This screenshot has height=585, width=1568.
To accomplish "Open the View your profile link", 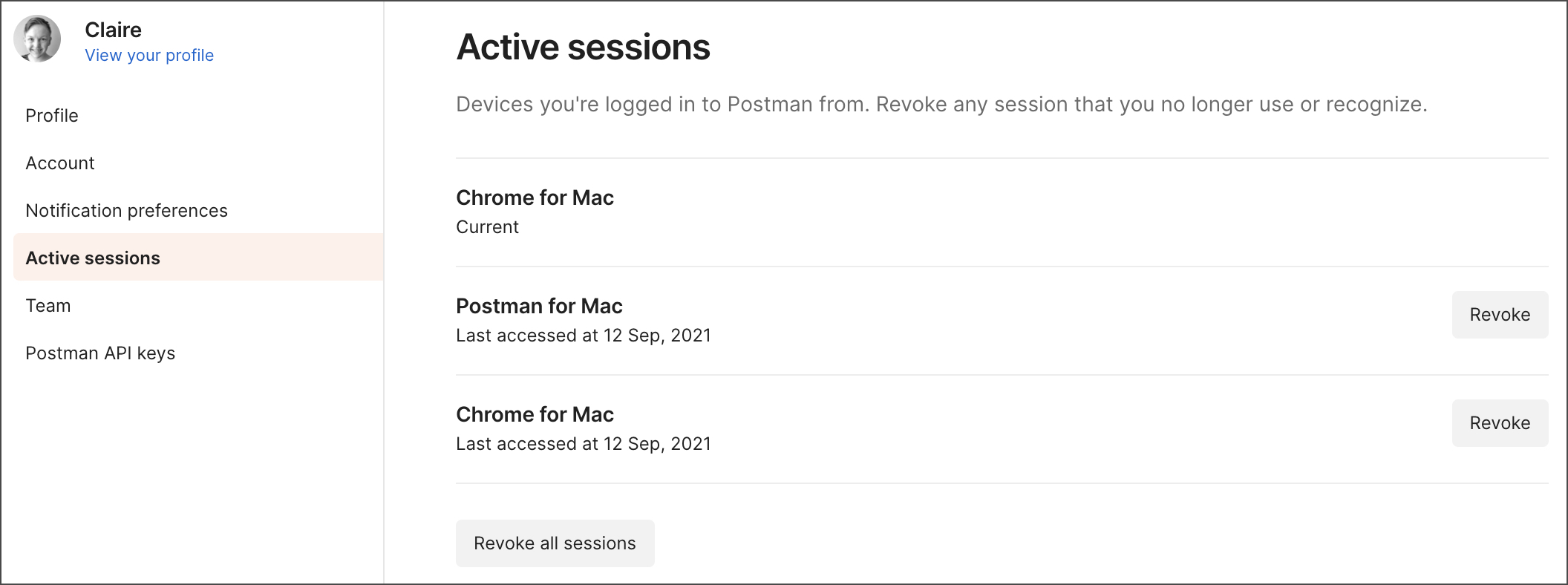I will coord(149,56).
